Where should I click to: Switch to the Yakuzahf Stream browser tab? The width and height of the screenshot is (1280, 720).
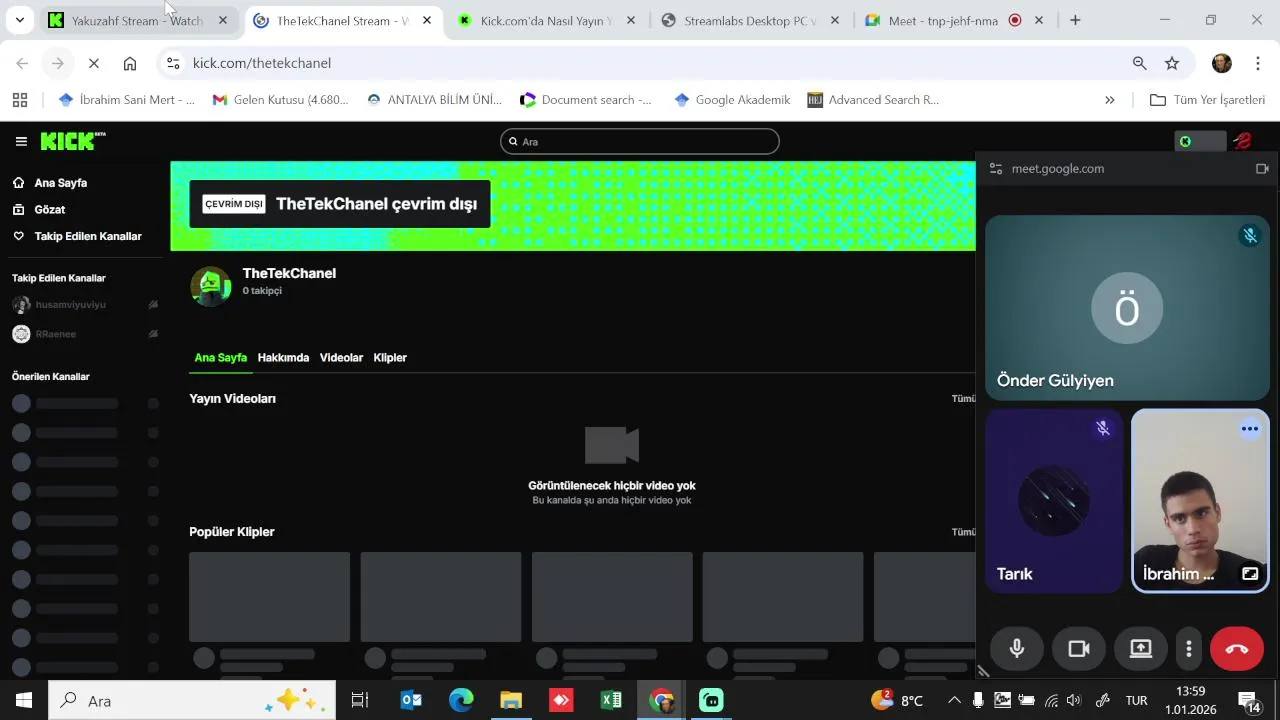pos(138,21)
